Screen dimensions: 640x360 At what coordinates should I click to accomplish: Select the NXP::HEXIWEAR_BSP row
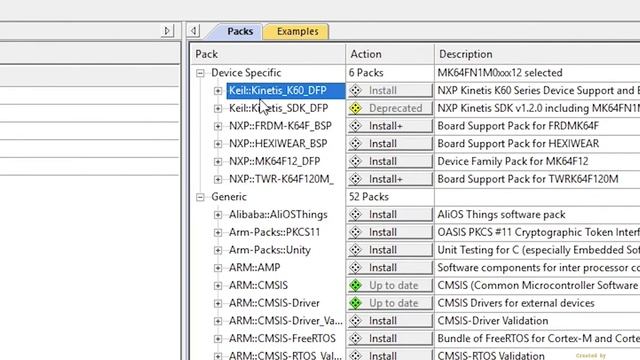point(278,144)
